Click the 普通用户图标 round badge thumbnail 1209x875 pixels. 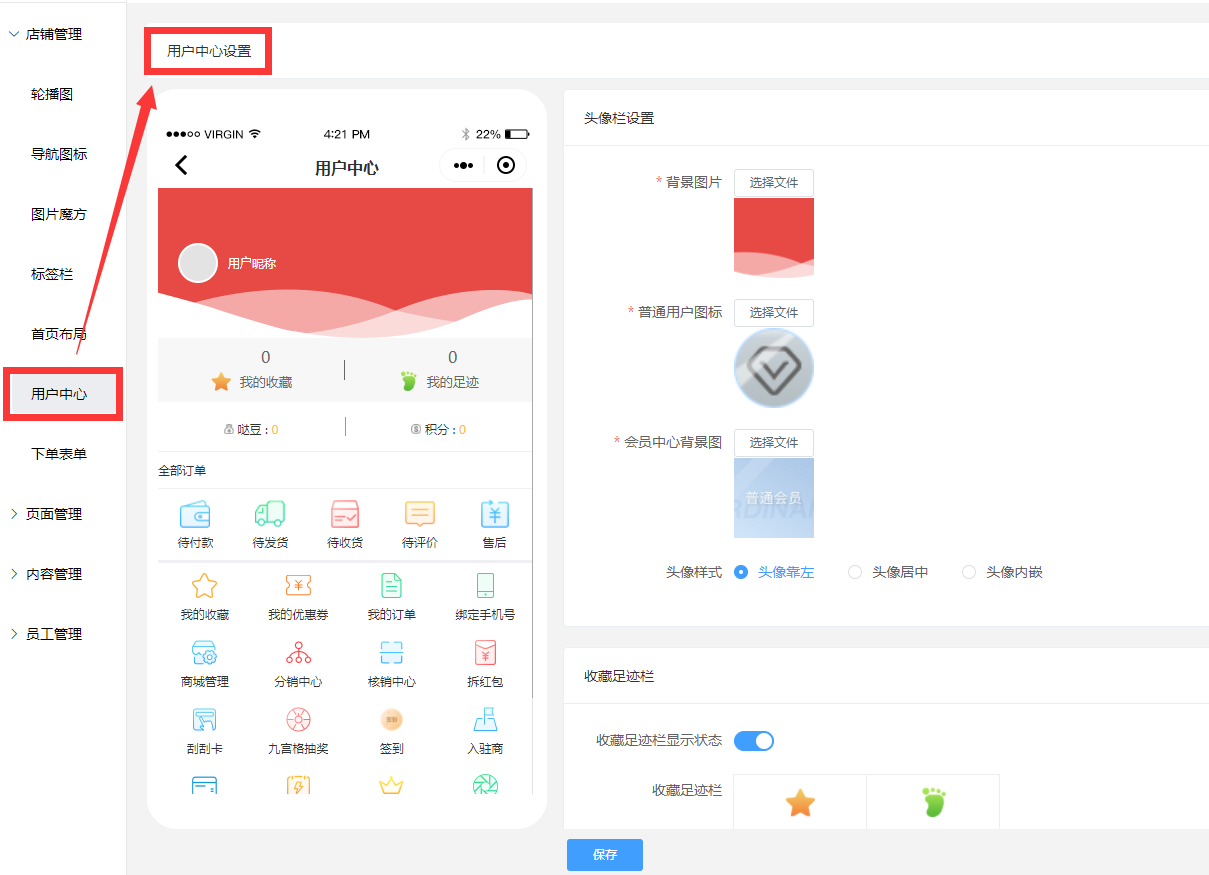point(774,368)
